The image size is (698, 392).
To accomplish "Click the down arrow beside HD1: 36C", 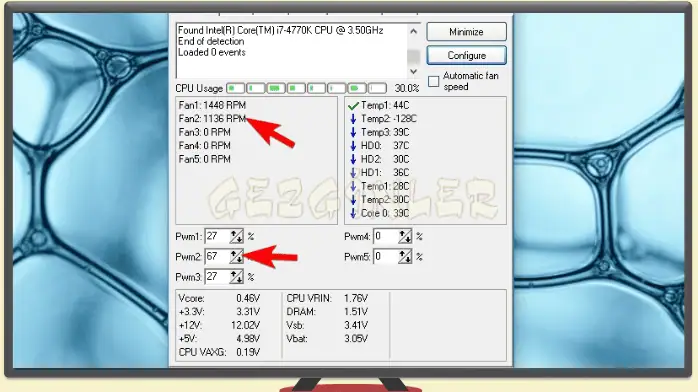I will click(x=353, y=173).
